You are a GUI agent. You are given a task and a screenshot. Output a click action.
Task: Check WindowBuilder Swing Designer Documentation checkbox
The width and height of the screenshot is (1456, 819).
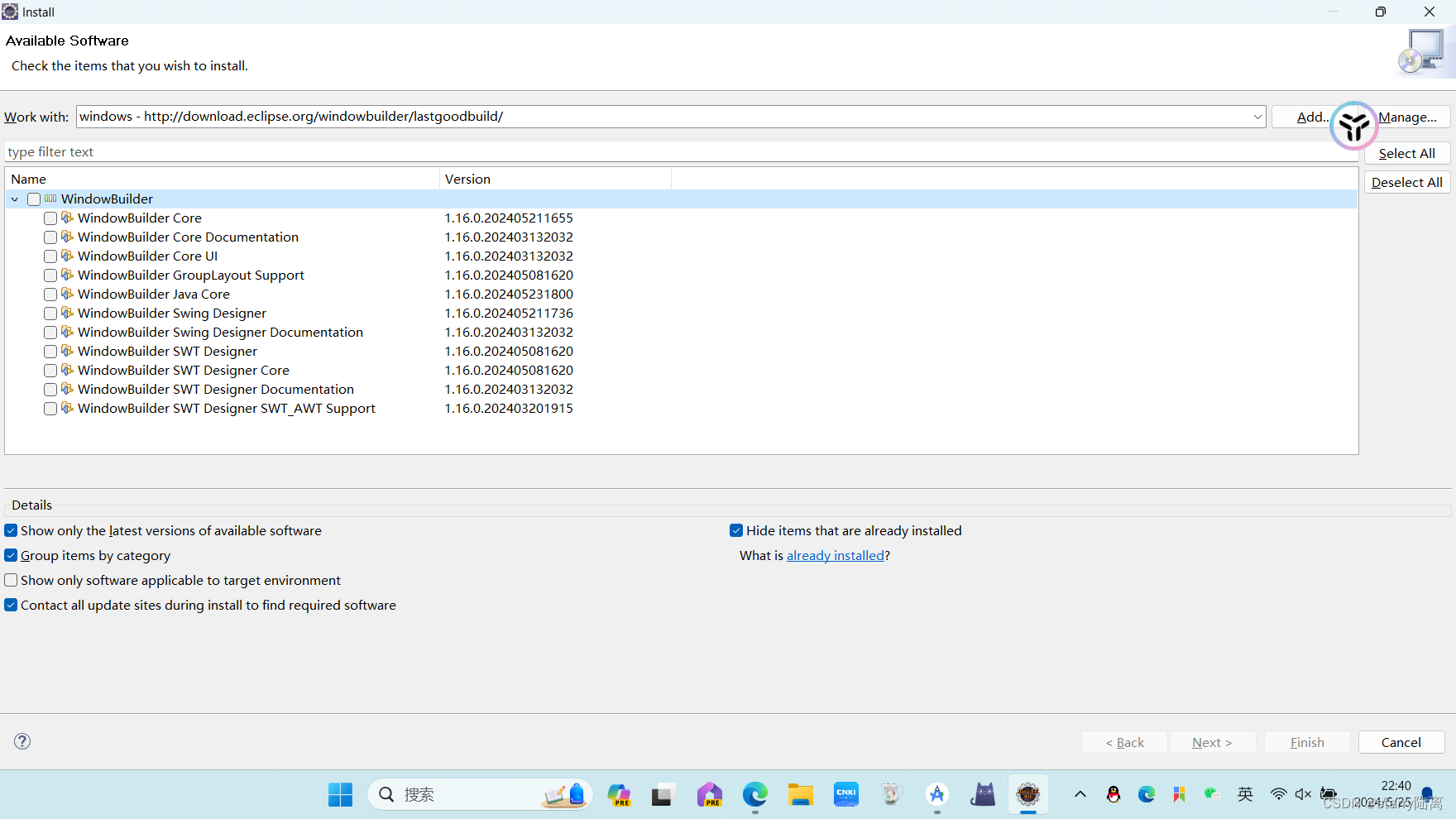[50, 333]
